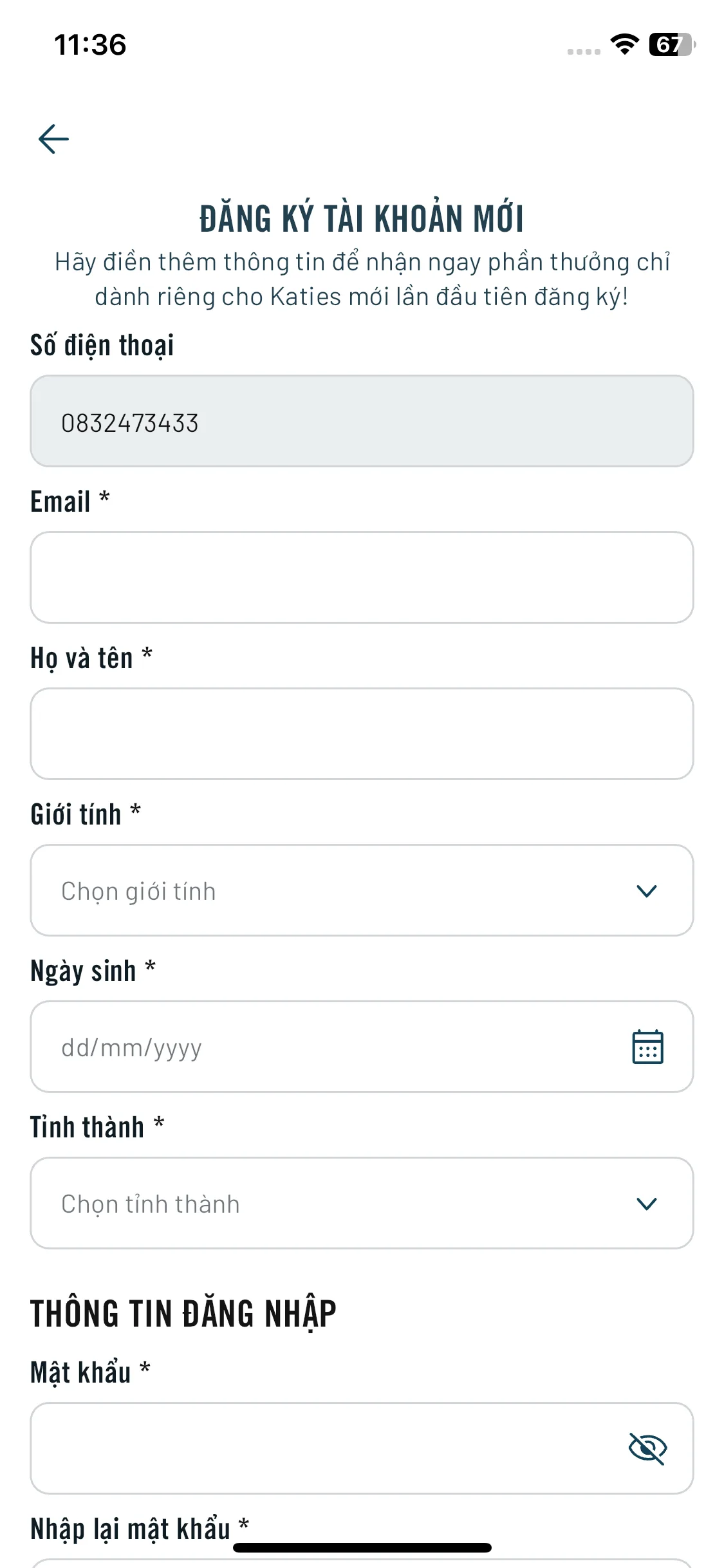Screen dimensions: 724x1568
Task: Focus the Mật khẩu password field
Action: point(322,1448)
